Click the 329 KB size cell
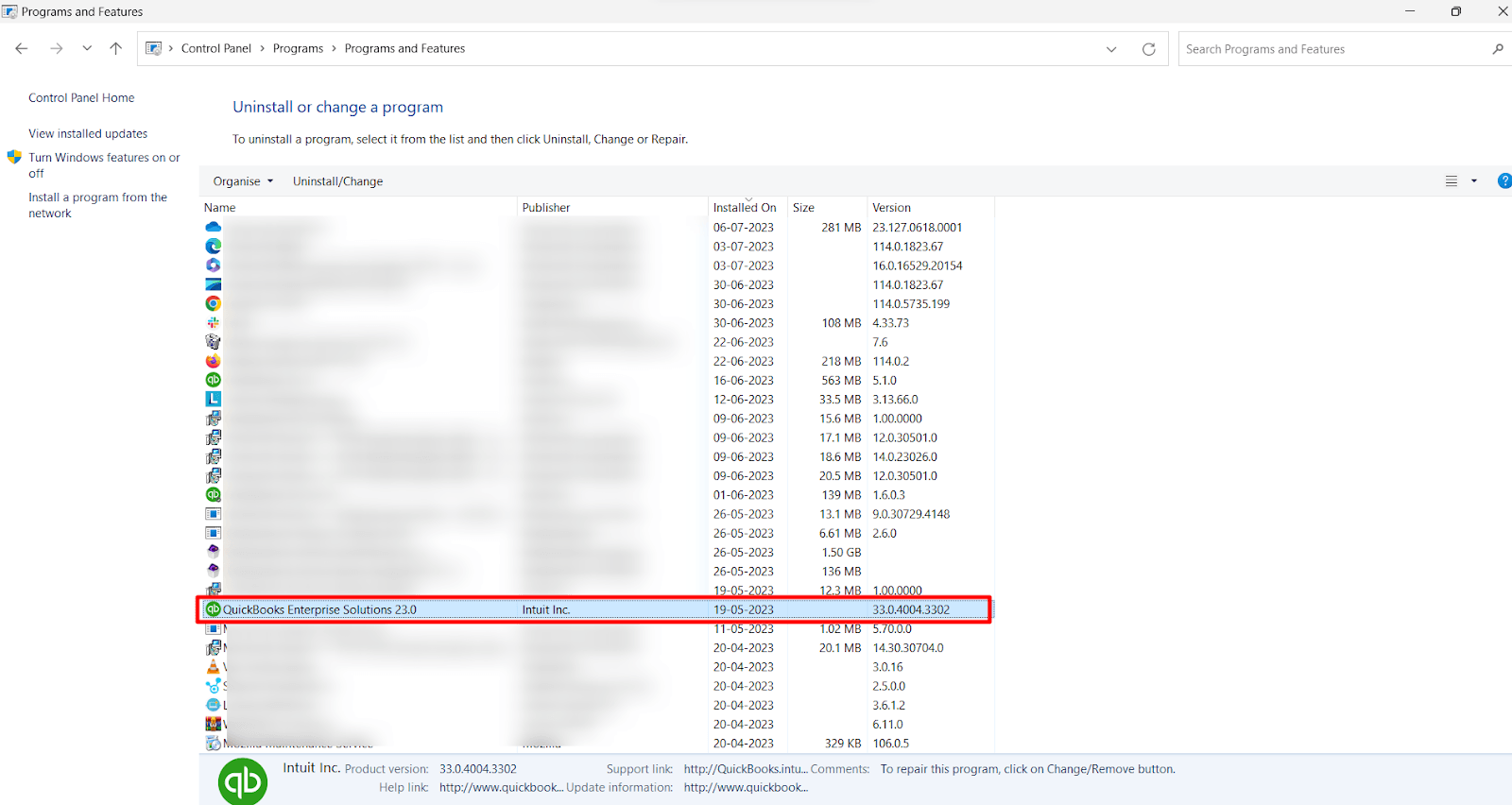 click(x=843, y=744)
